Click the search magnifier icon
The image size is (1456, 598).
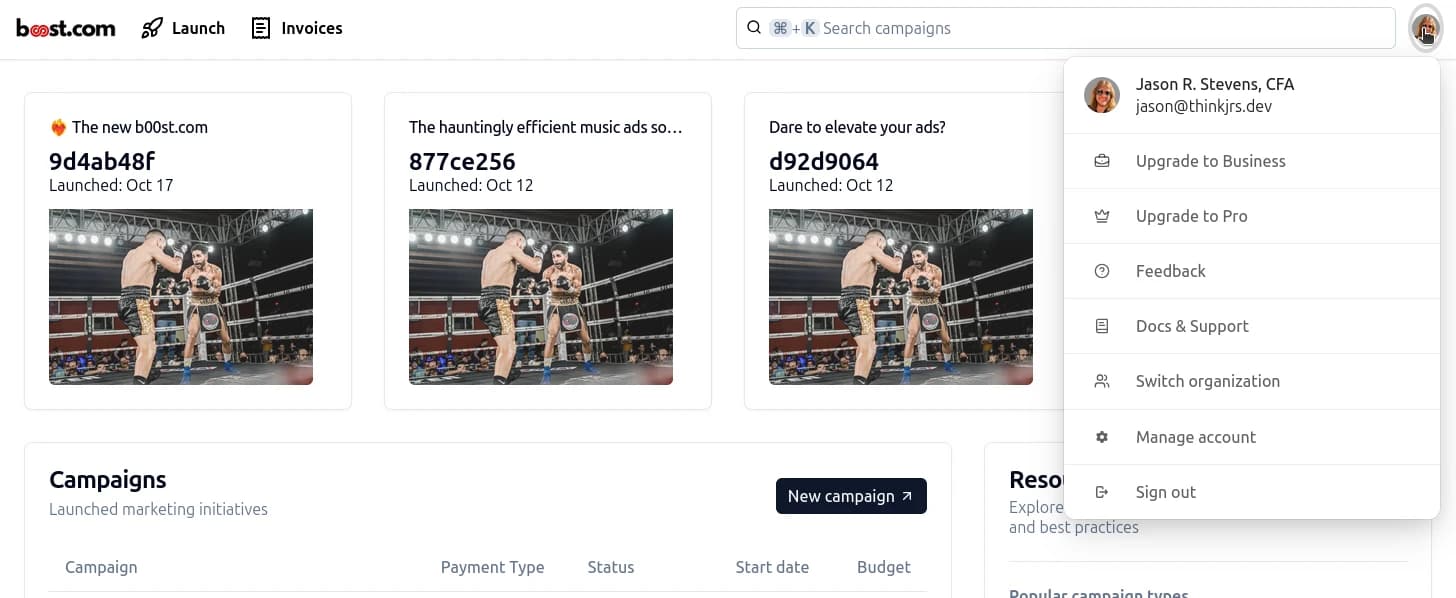click(x=755, y=28)
